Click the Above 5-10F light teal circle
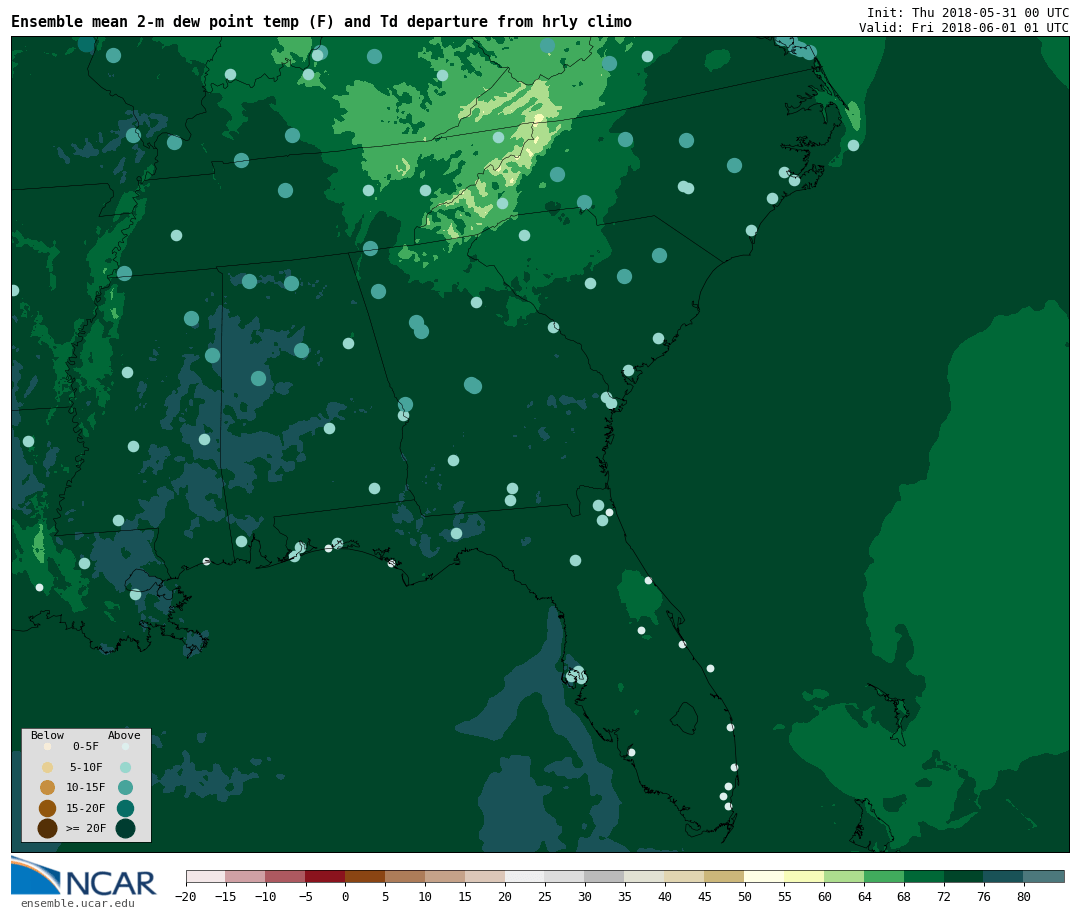 click(x=125, y=768)
